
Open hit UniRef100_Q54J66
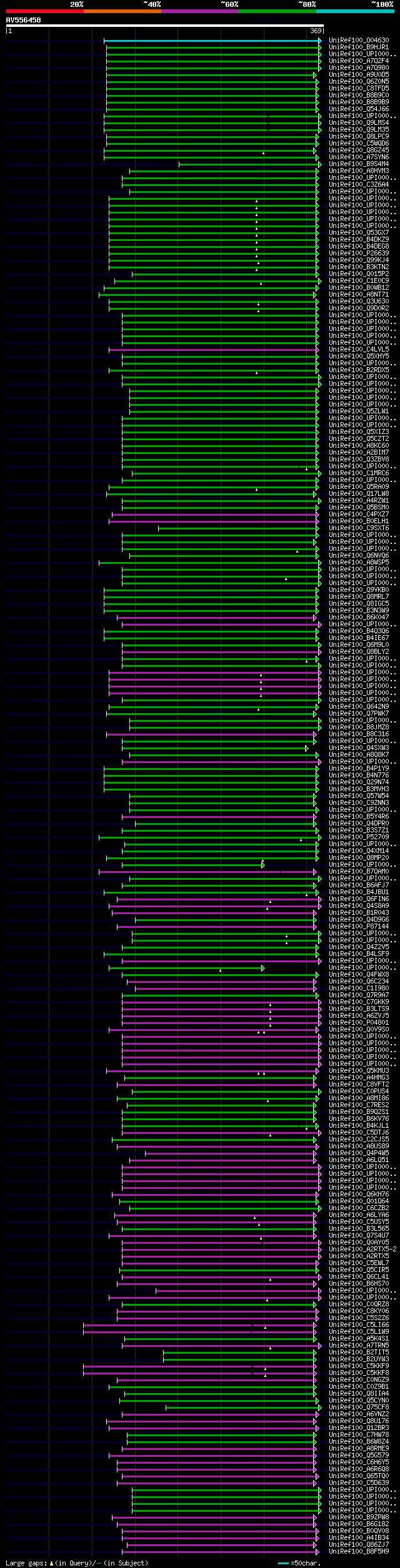359,109
